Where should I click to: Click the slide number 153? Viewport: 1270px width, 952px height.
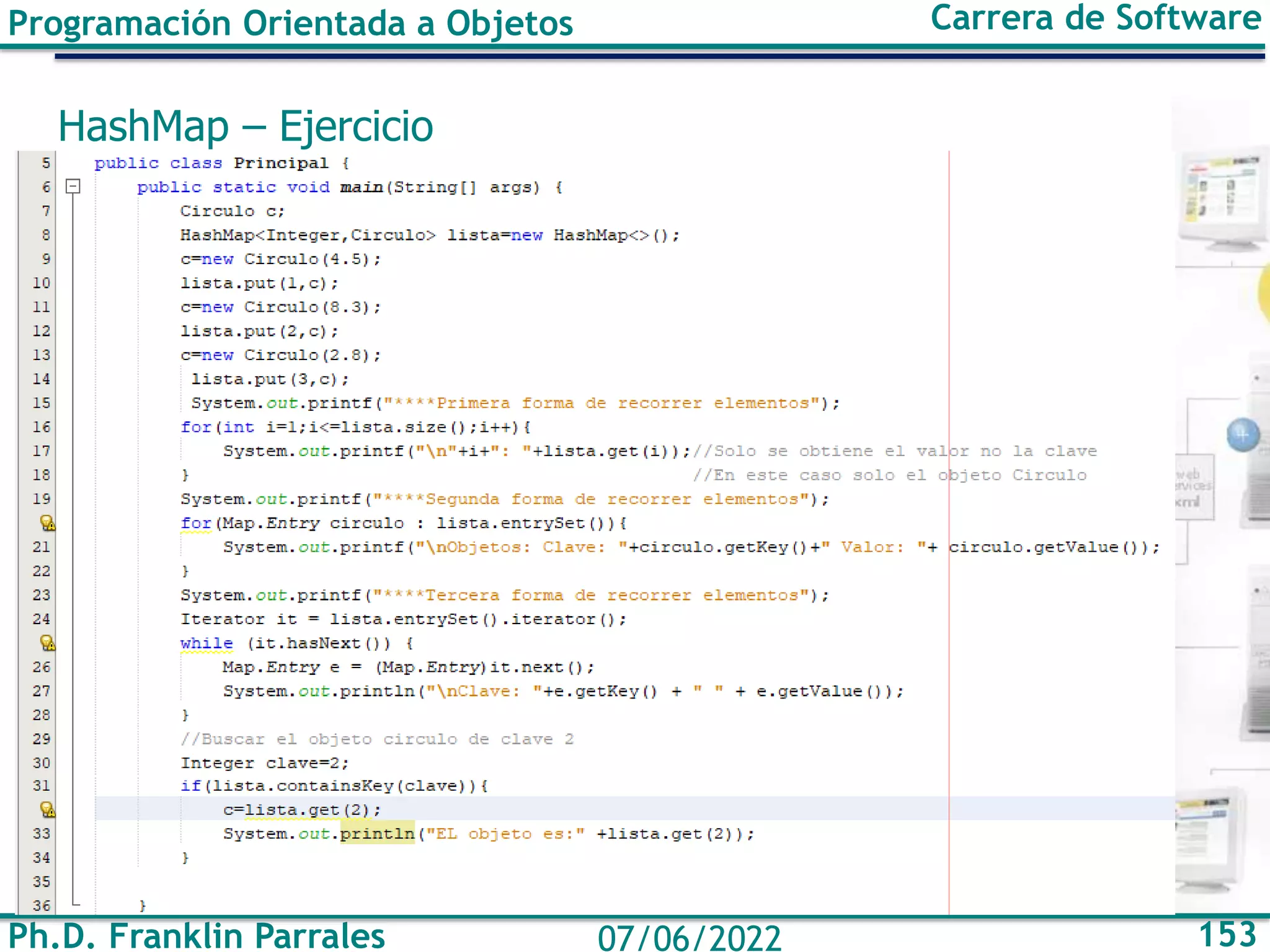(1227, 934)
